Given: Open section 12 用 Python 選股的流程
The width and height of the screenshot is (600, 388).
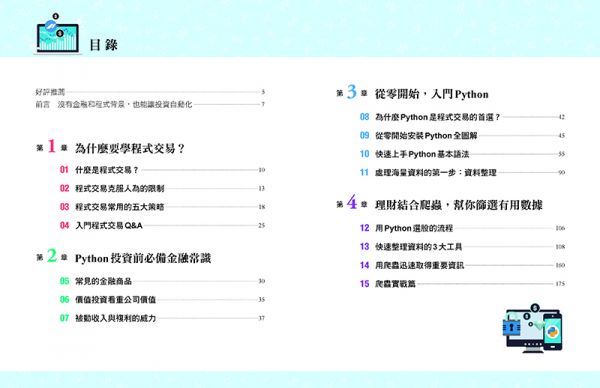Looking at the screenshot, I should (462, 228).
